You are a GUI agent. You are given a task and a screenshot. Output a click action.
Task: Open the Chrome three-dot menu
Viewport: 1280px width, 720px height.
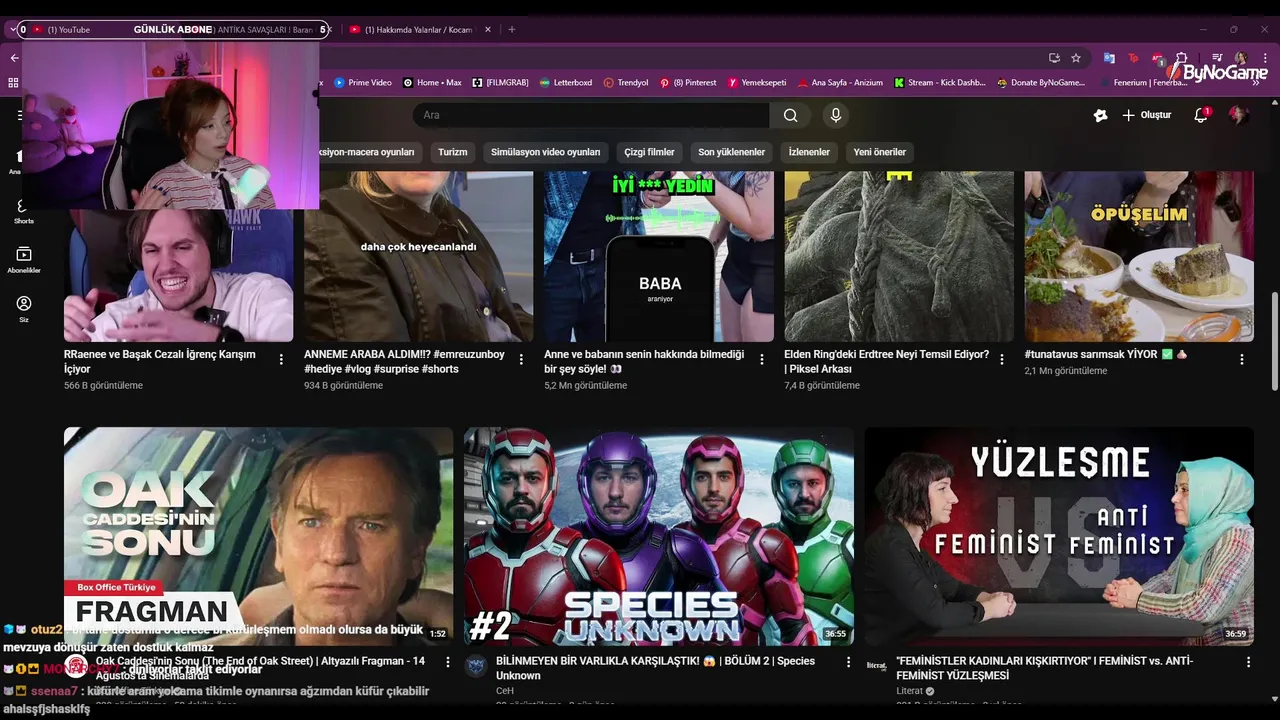pyautogui.click(x=1265, y=58)
